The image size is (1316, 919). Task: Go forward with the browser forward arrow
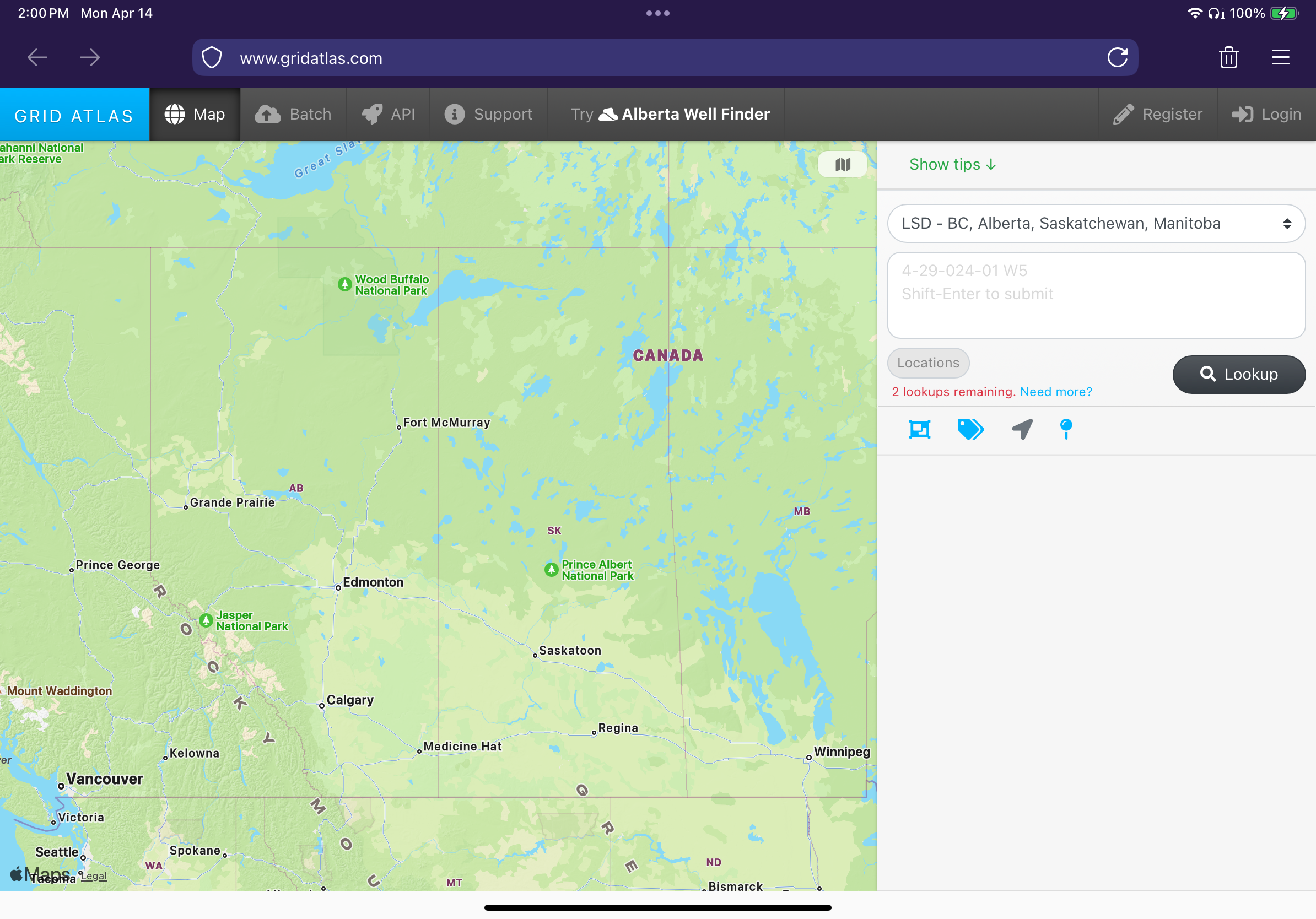pyautogui.click(x=90, y=57)
